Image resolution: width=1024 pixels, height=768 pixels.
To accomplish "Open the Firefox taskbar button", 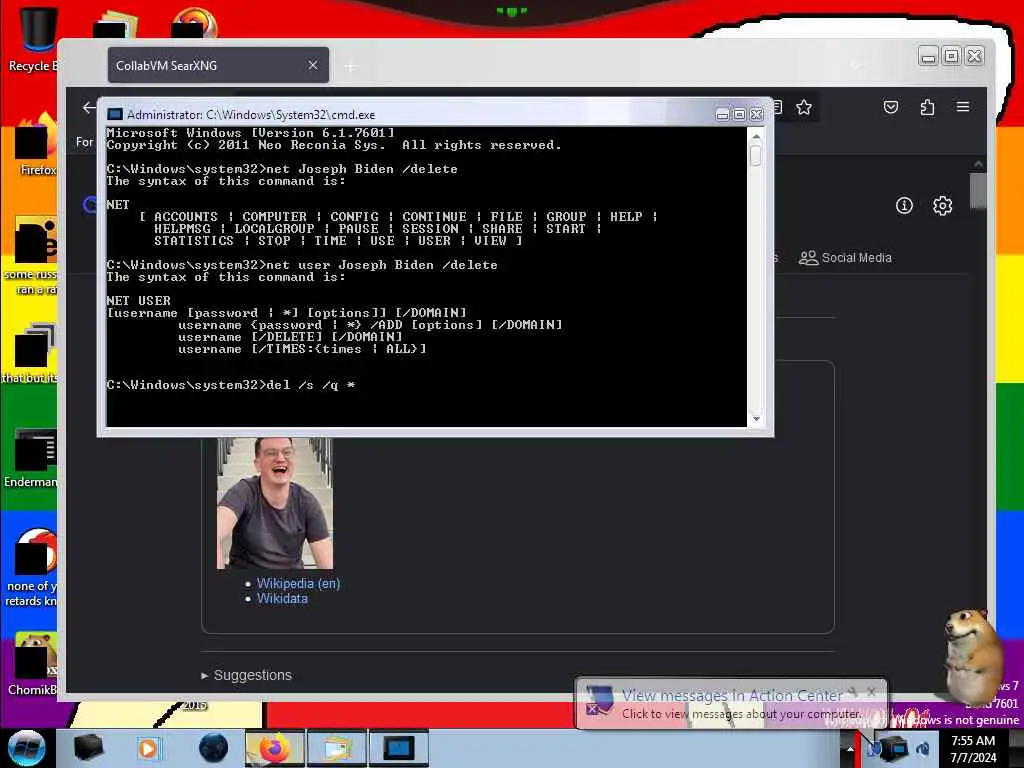I will pyautogui.click(x=274, y=748).
